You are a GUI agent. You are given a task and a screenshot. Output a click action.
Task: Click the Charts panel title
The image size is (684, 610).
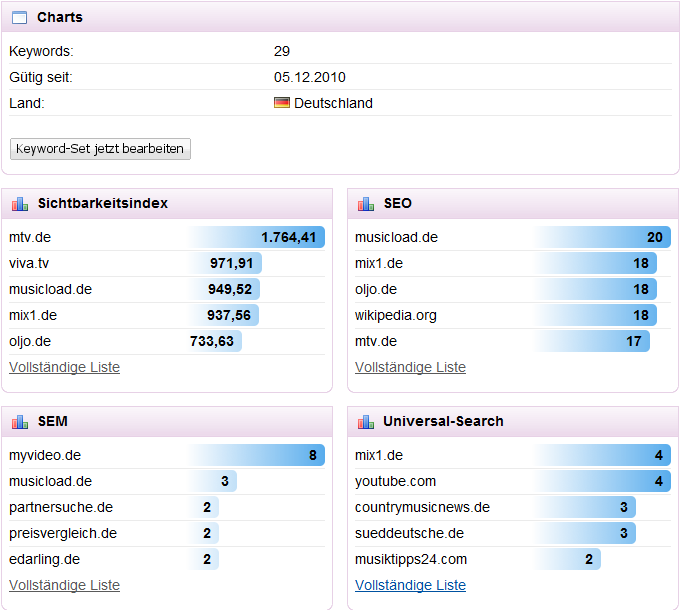point(60,17)
